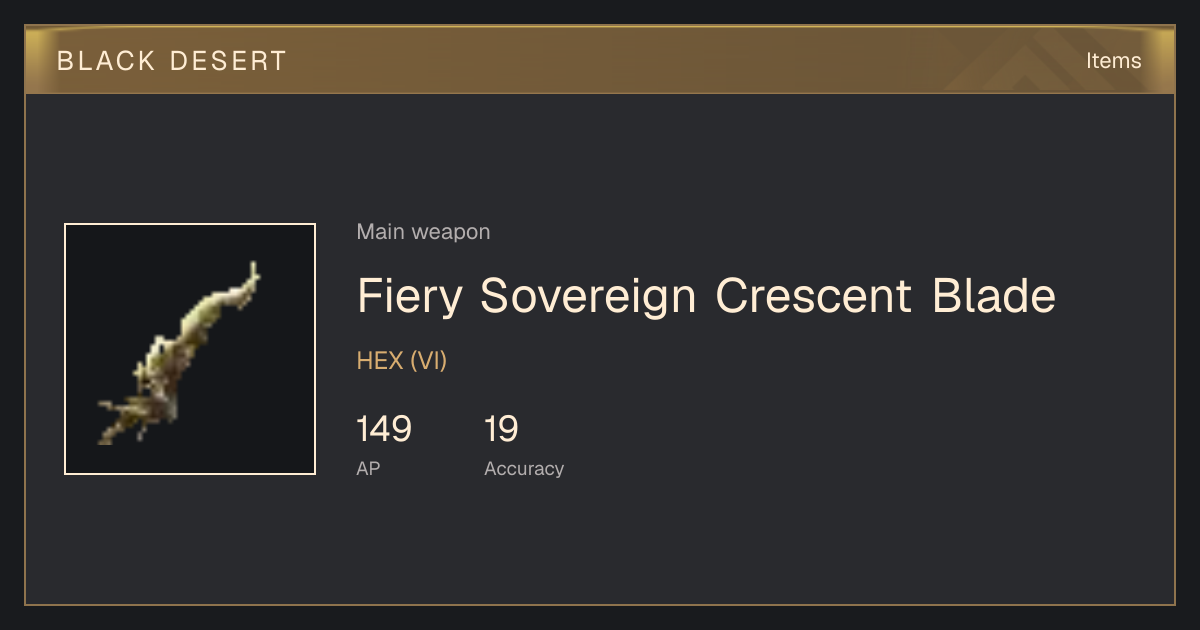Image resolution: width=1200 pixels, height=630 pixels.
Task: Open the Items link in the header
Action: 1113,60
